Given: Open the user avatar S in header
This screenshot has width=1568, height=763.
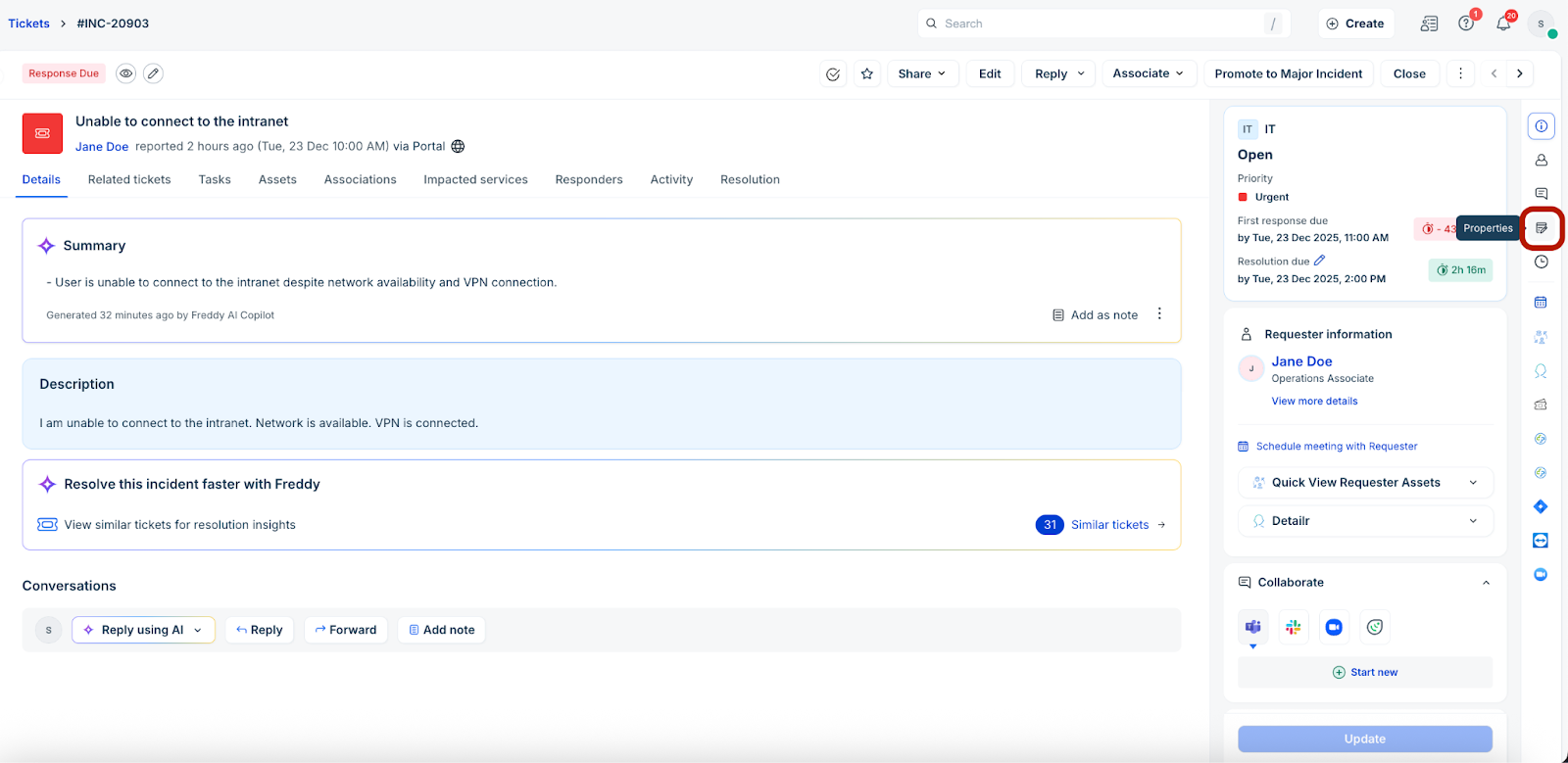Looking at the screenshot, I should 1542,24.
